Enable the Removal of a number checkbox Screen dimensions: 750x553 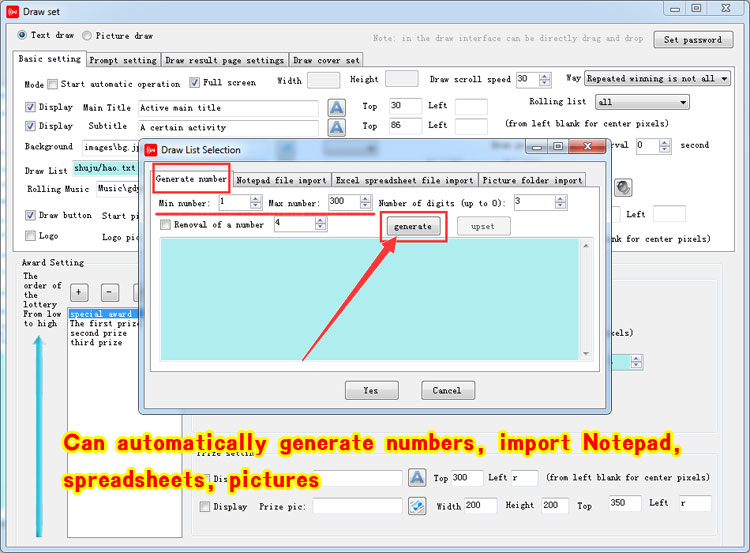[166, 225]
